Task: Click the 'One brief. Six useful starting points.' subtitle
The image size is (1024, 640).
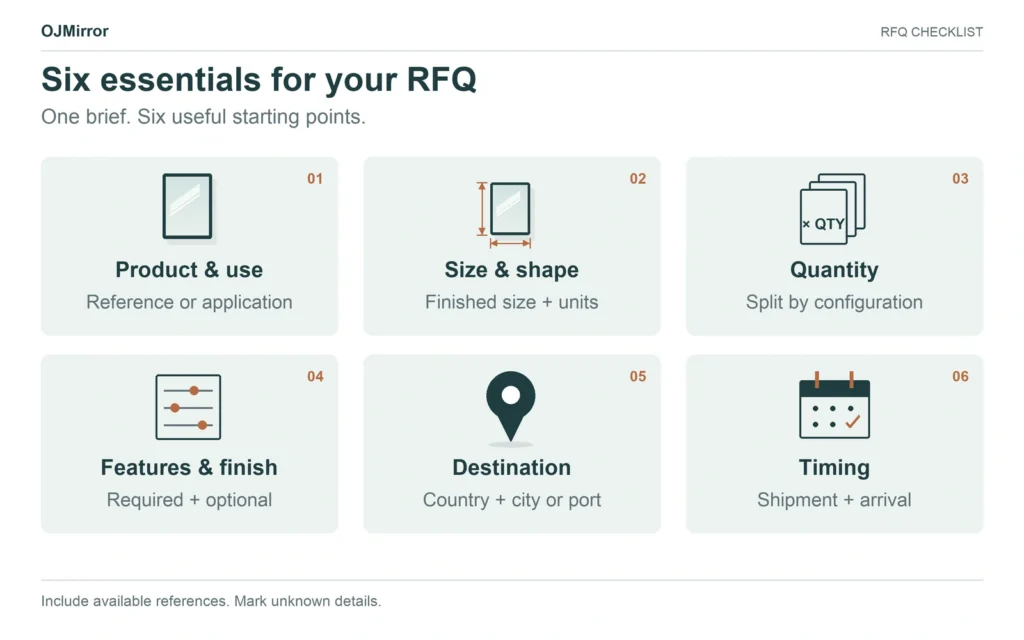Action: [x=203, y=117]
